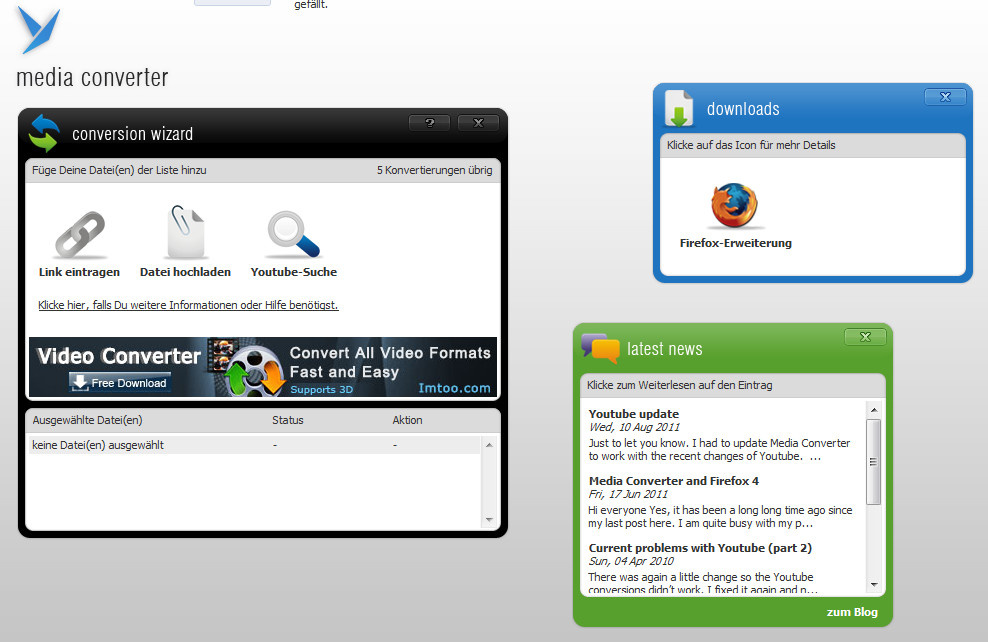Viewport: 988px width, 642px height.
Task: Click the media converter bird logo
Action: tap(39, 30)
